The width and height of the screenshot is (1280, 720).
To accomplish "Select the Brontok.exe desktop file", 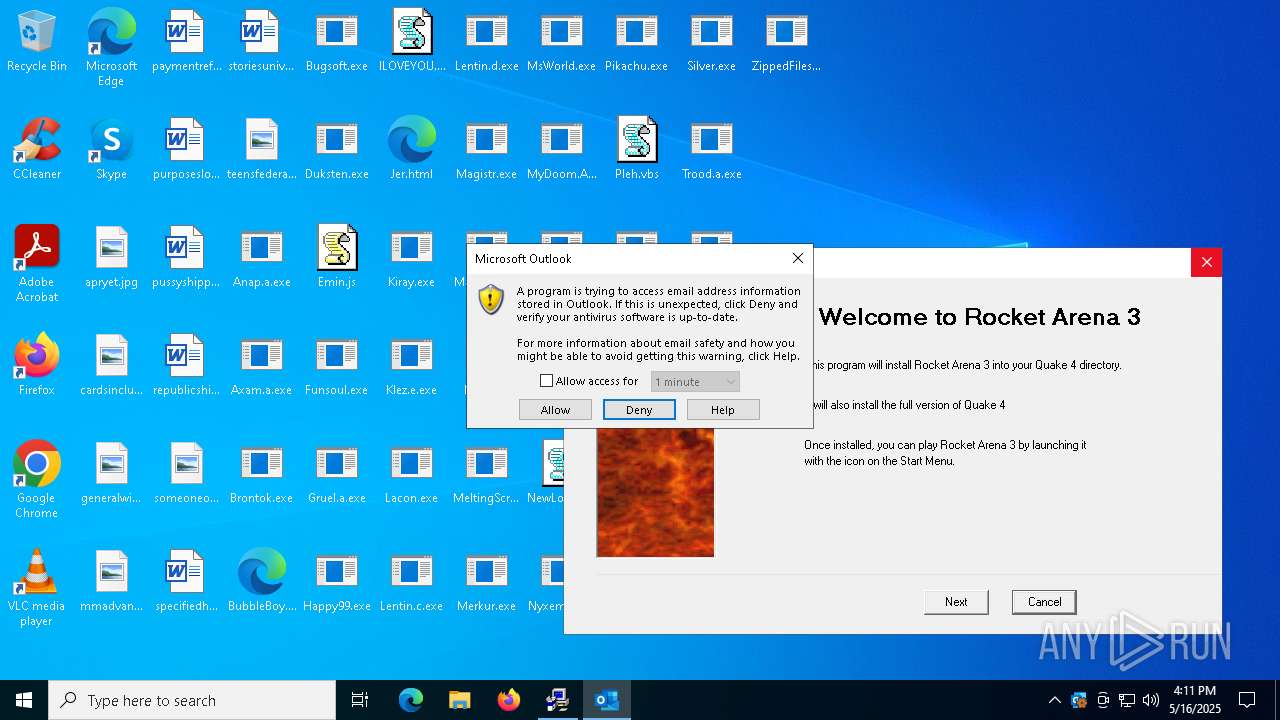I will [x=262, y=473].
